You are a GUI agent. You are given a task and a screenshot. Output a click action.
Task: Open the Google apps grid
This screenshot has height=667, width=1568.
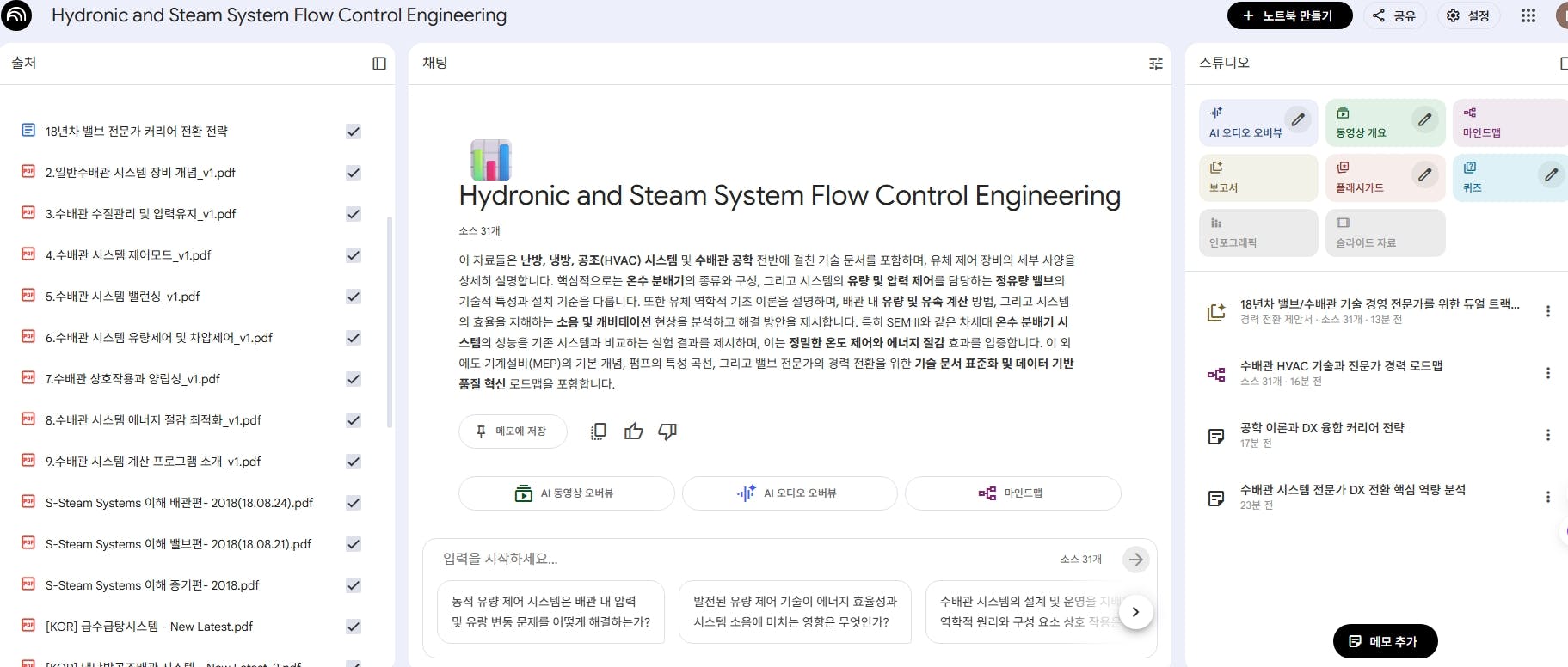coord(1528,15)
